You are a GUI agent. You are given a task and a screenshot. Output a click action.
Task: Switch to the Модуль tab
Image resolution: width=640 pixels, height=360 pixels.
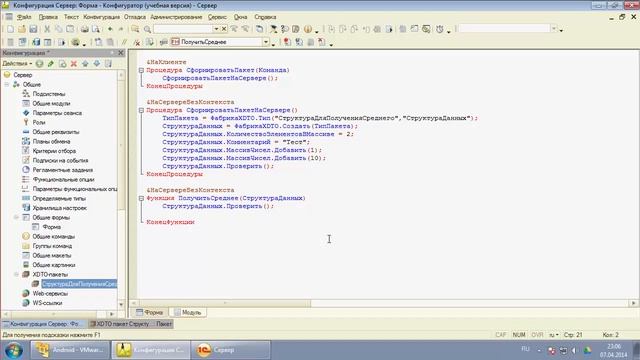(x=187, y=313)
